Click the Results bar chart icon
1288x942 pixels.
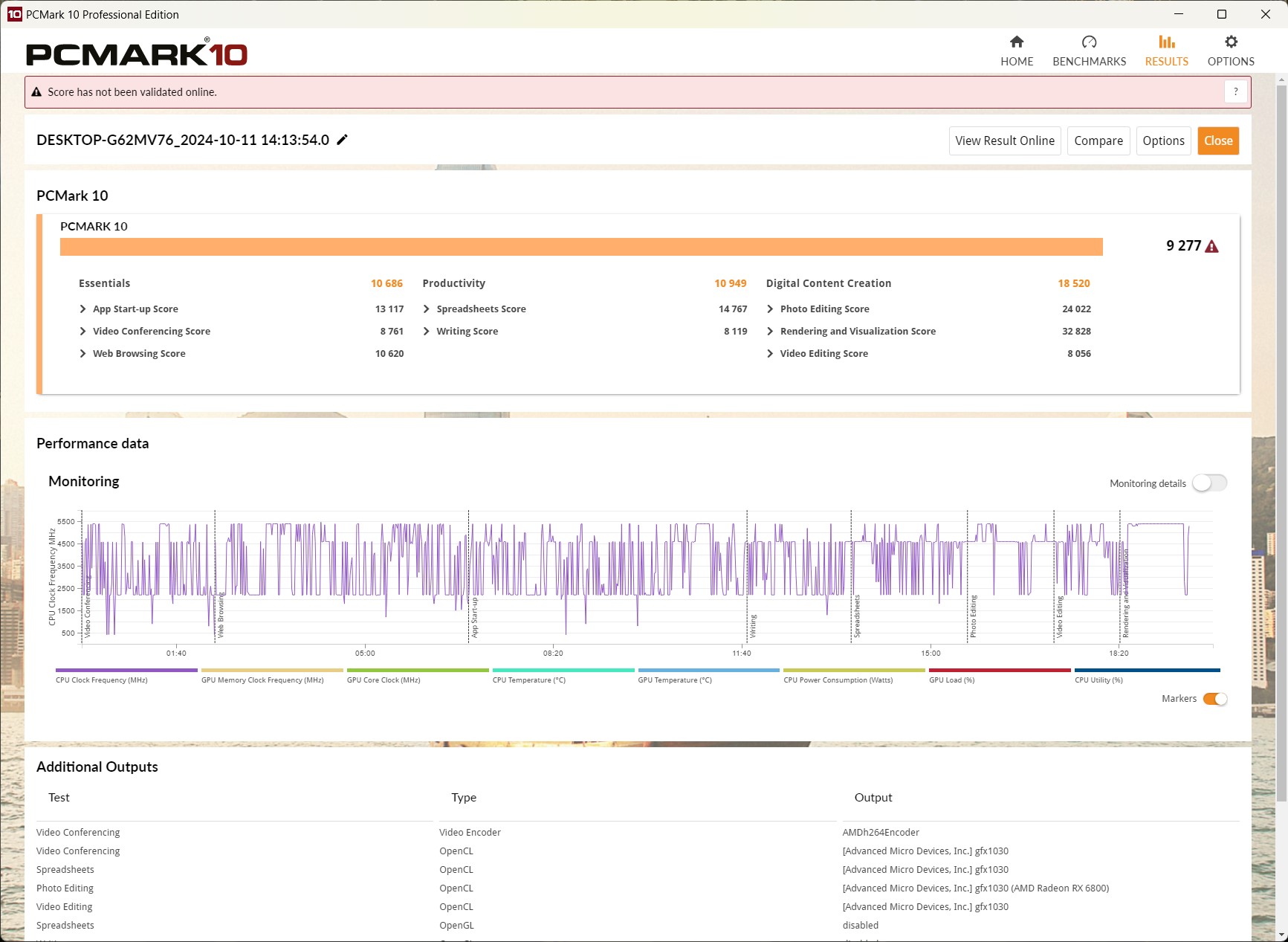pyautogui.click(x=1166, y=42)
